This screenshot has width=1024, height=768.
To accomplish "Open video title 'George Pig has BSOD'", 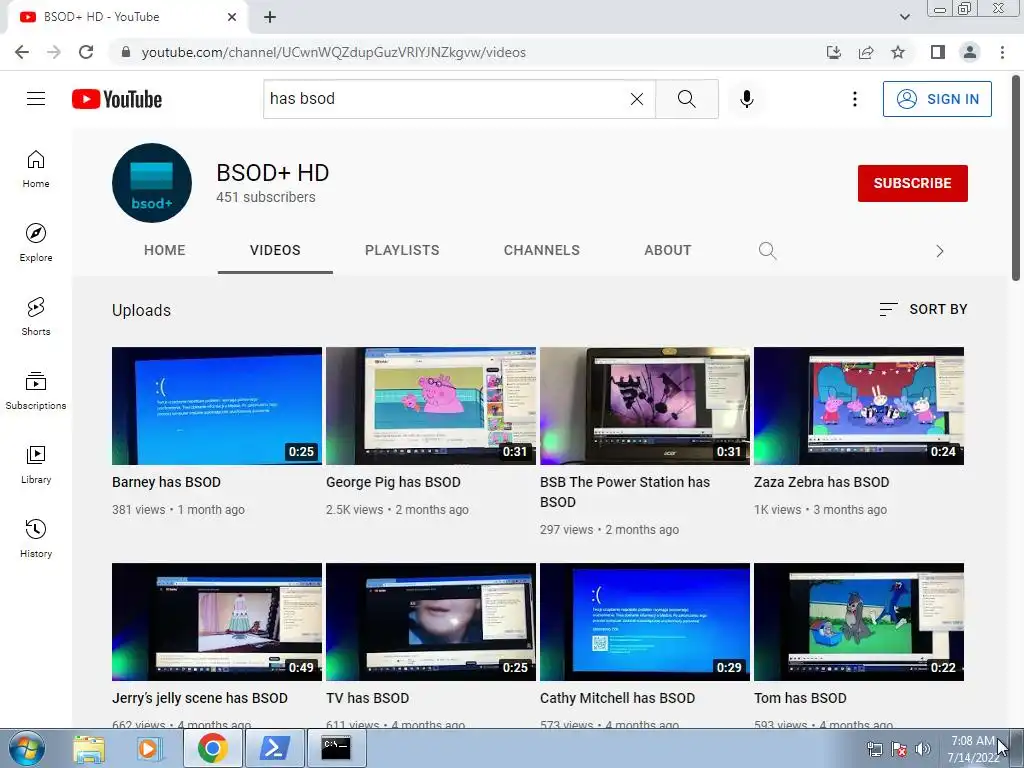I will (393, 482).
